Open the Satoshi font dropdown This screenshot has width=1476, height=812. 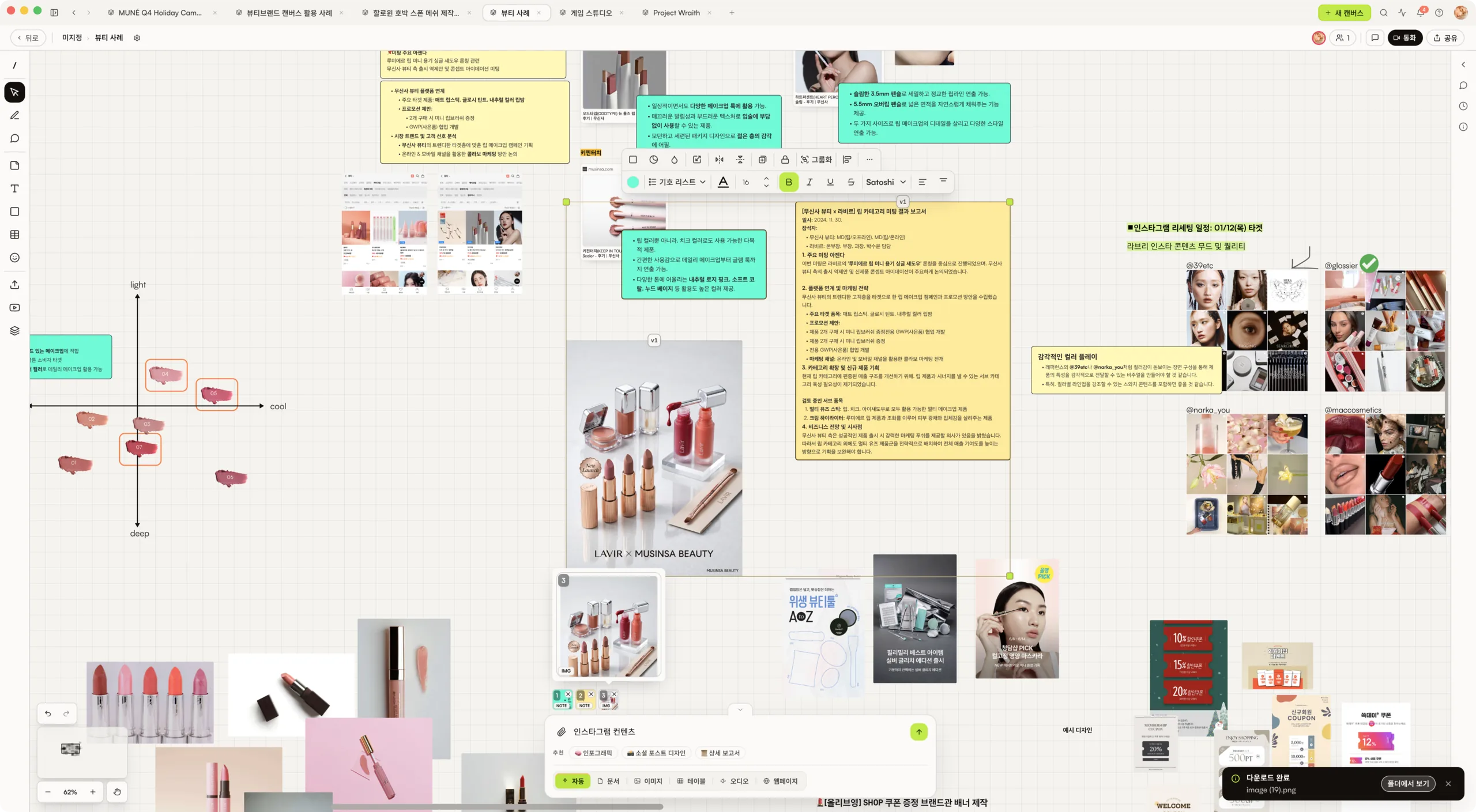click(886, 182)
